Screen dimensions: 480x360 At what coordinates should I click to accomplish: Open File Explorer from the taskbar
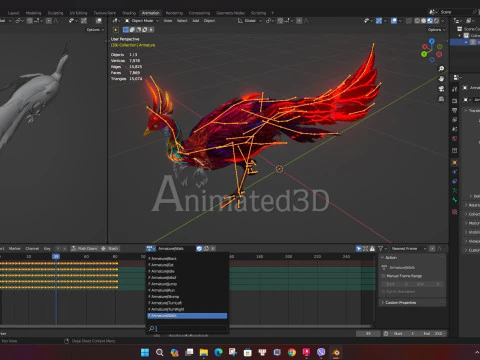coord(204,352)
